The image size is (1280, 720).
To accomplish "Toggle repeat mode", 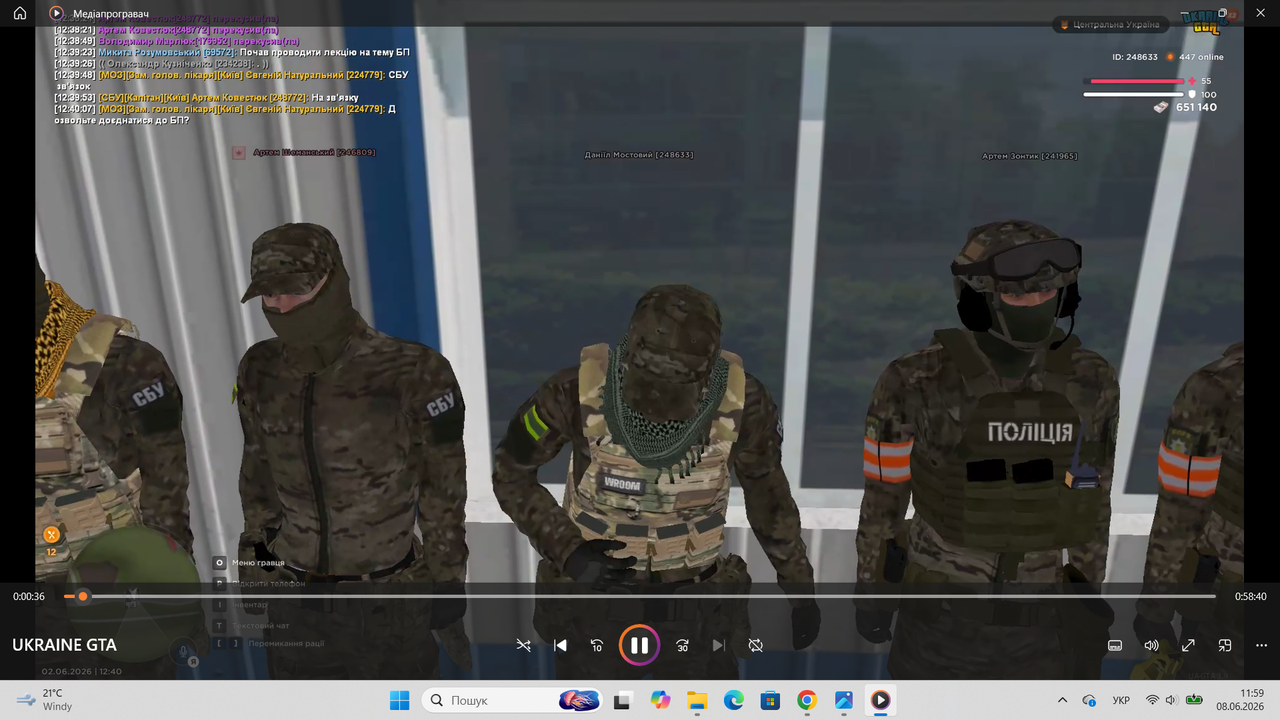I will coord(756,645).
